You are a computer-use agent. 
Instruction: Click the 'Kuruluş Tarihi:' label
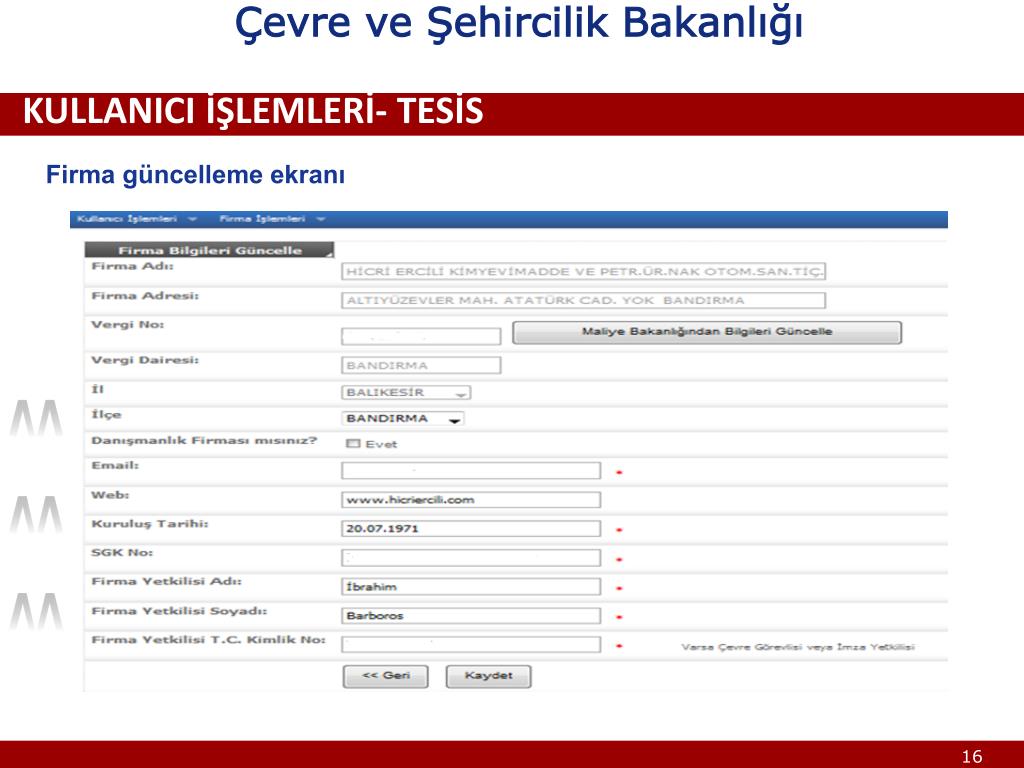tap(150, 524)
